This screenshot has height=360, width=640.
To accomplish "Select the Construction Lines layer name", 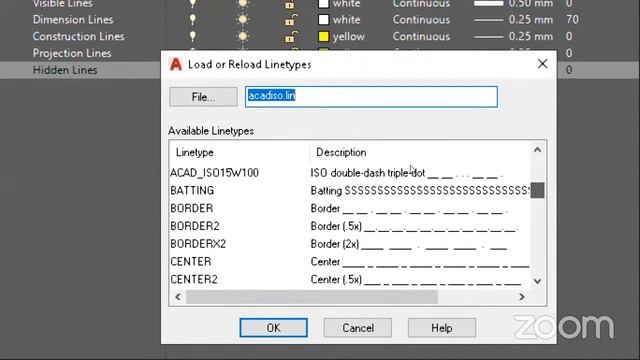I will click(x=78, y=36).
